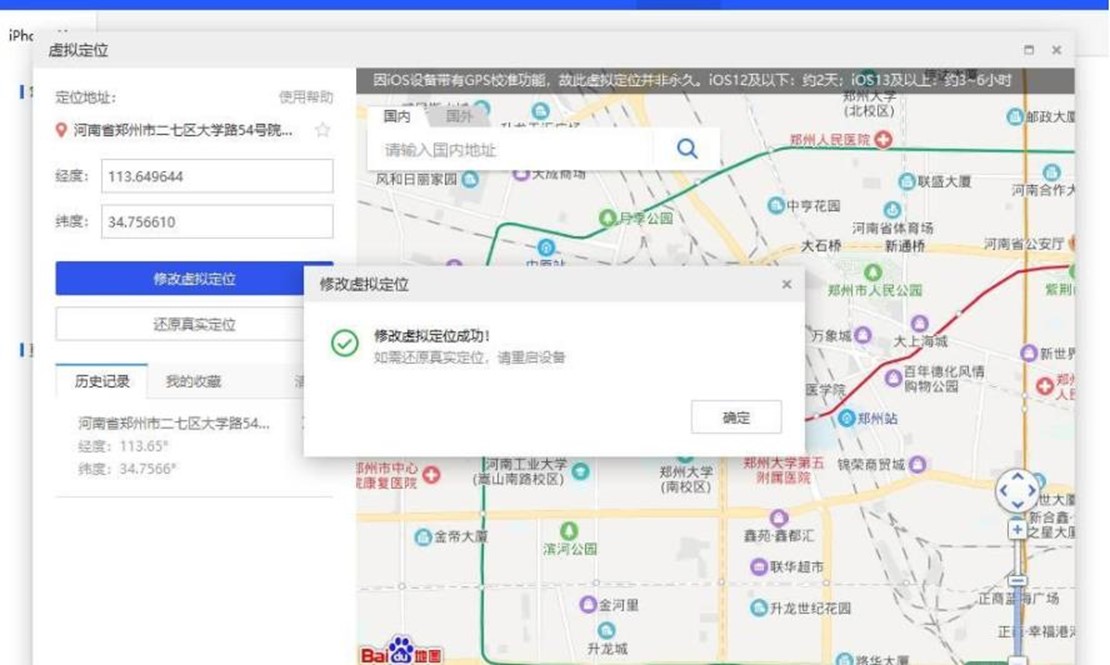
Task: Close the 虚拟定位 window
Action: 1056,50
